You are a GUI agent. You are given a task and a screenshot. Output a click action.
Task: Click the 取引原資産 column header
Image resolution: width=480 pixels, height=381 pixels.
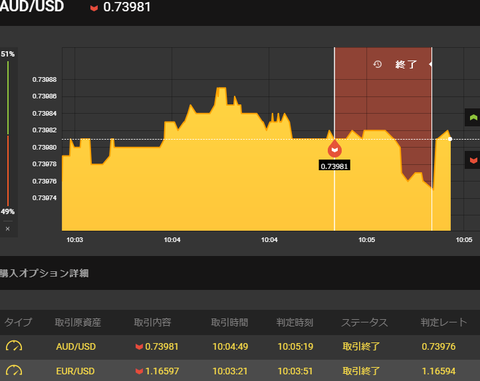tap(78, 322)
